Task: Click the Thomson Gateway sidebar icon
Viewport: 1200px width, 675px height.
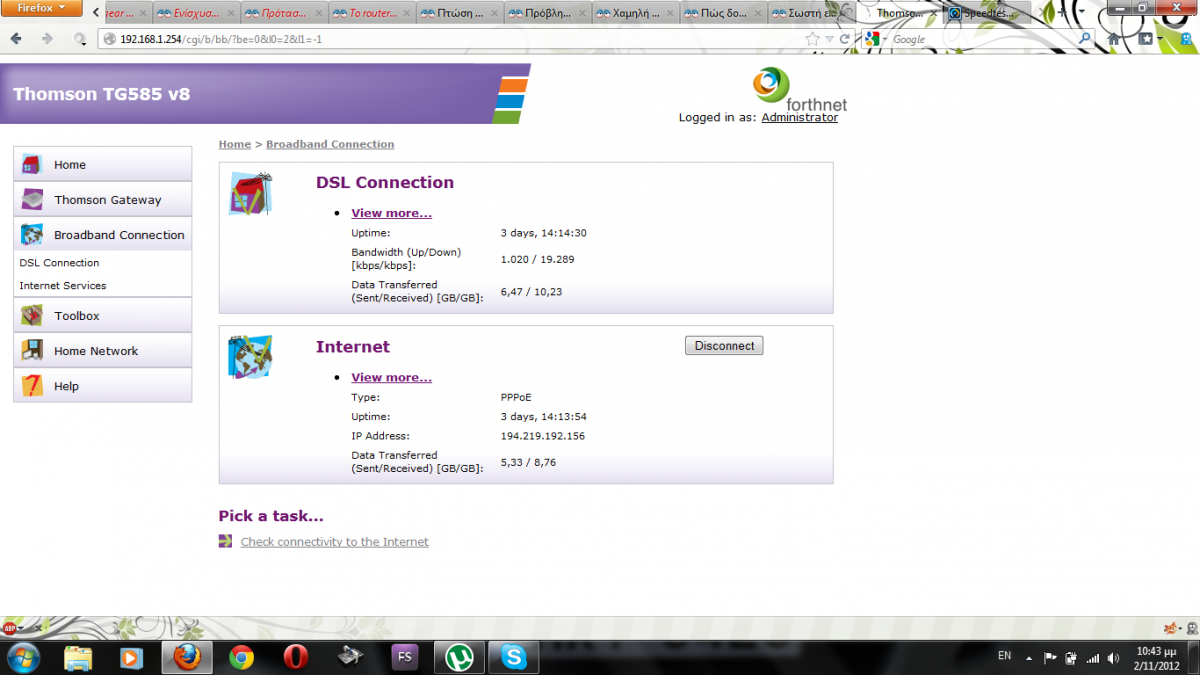Action: pos(32,199)
